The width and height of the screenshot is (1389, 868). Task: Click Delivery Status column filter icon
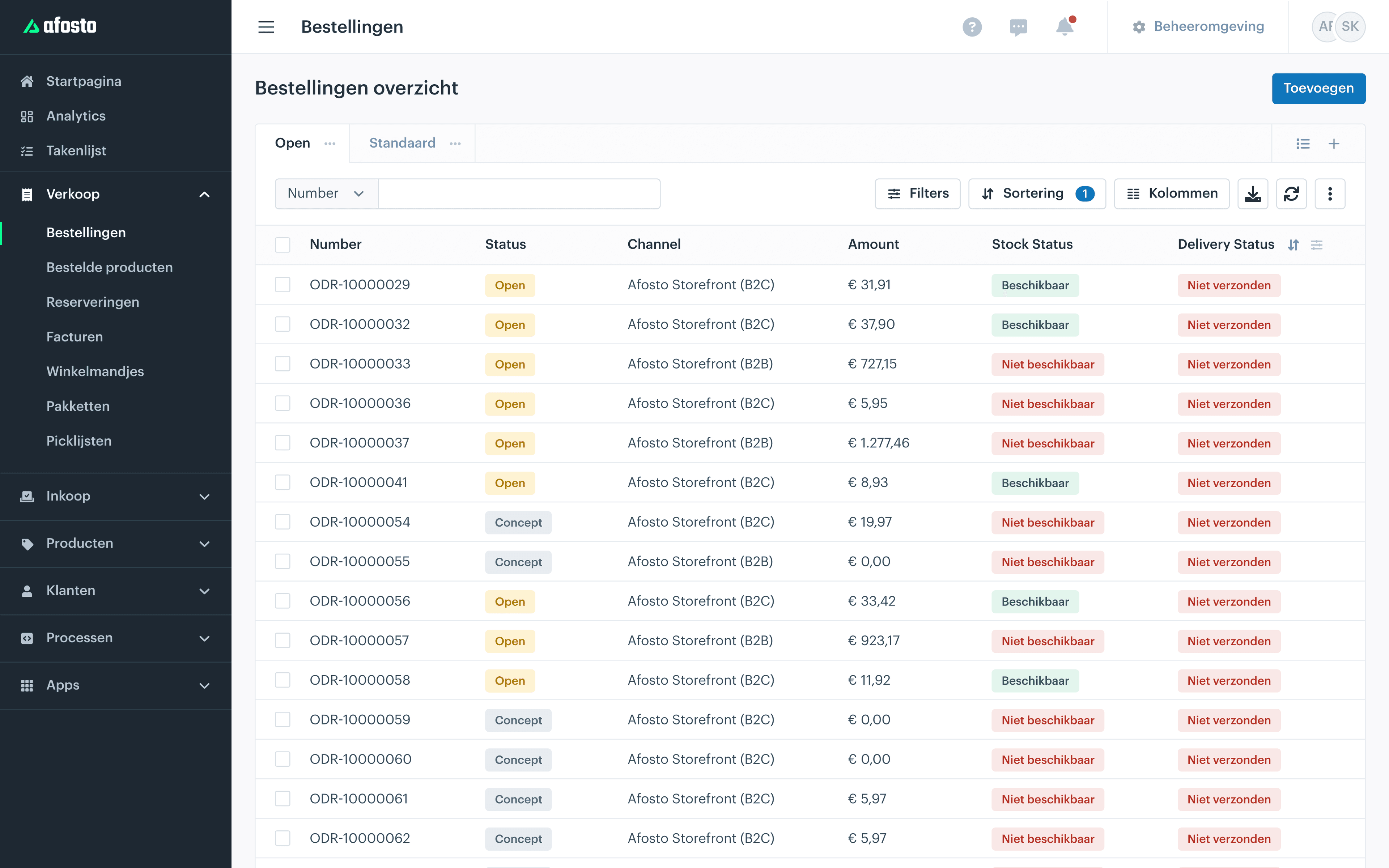(1317, 245)
